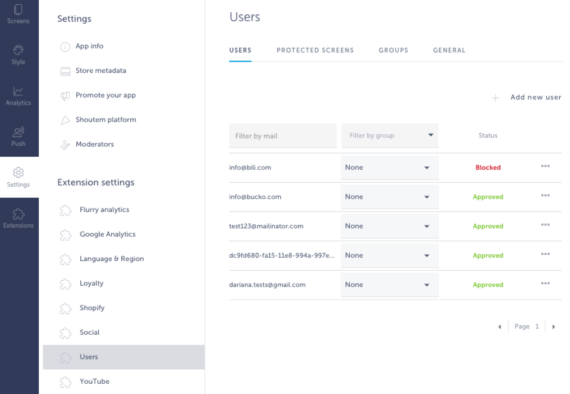The width and height of the screenshot is (570, 394).
Task: Open group dropdown for dariana.tests@gmail.com
Action: coord(390,285)
